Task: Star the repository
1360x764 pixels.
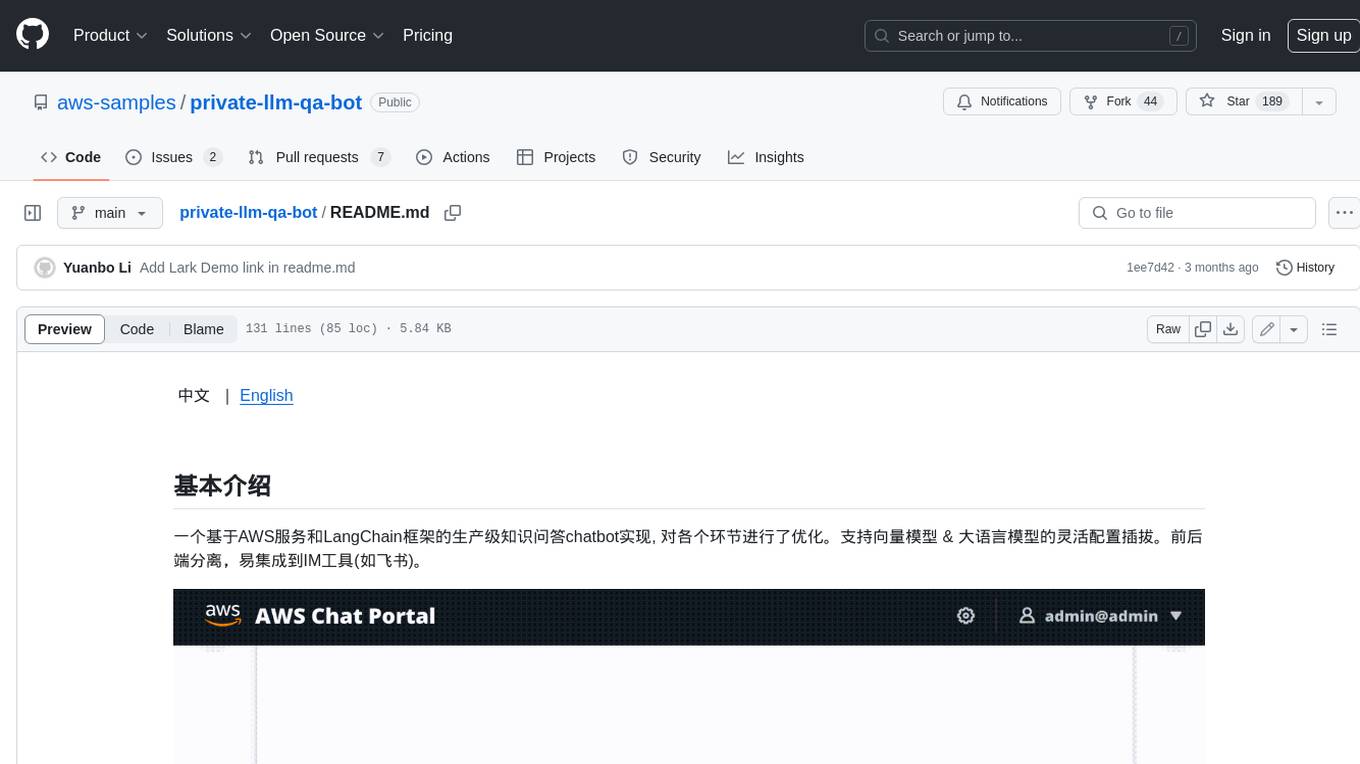Action: (x=1243, y=102)
